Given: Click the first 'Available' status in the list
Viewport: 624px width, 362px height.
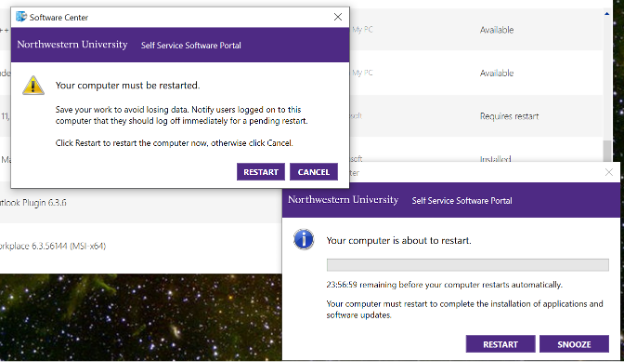Looking at the screenshot, I should click(x=497, y=30).
